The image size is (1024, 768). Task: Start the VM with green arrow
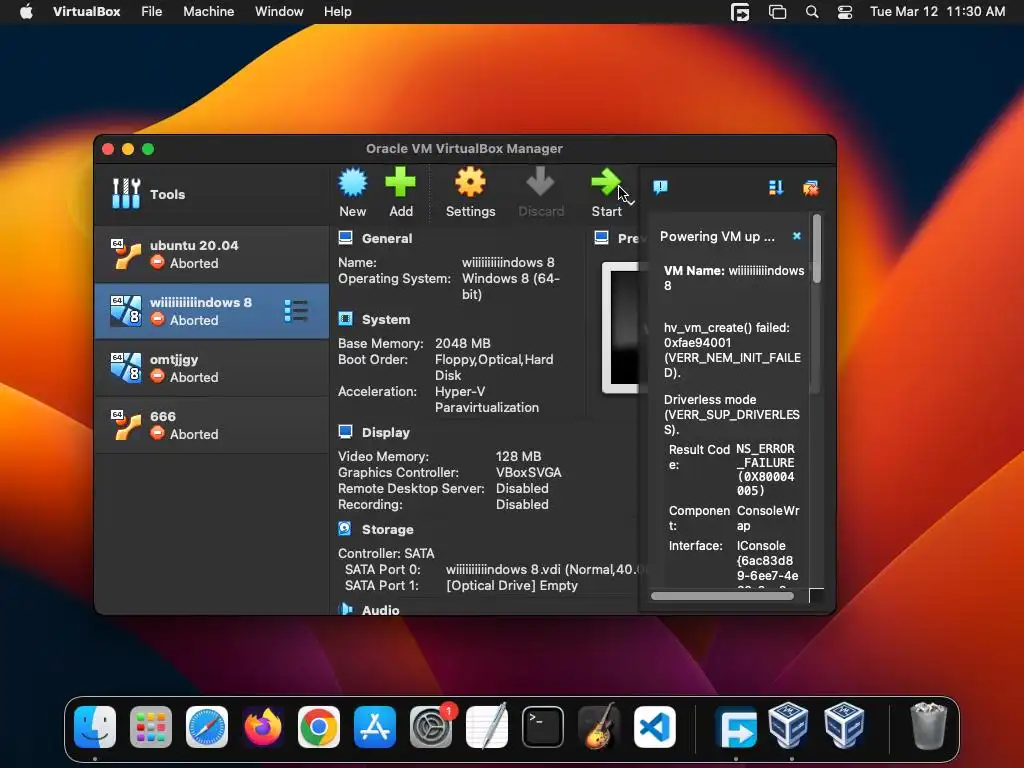pos(606,182)
